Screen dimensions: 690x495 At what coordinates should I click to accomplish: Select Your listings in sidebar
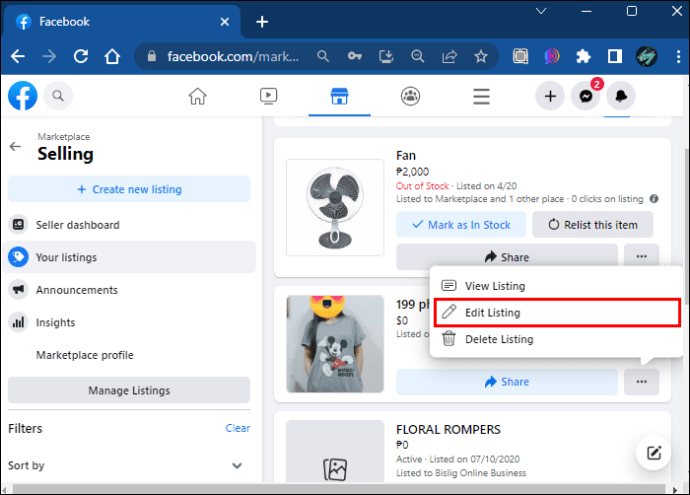click(129, 257)
